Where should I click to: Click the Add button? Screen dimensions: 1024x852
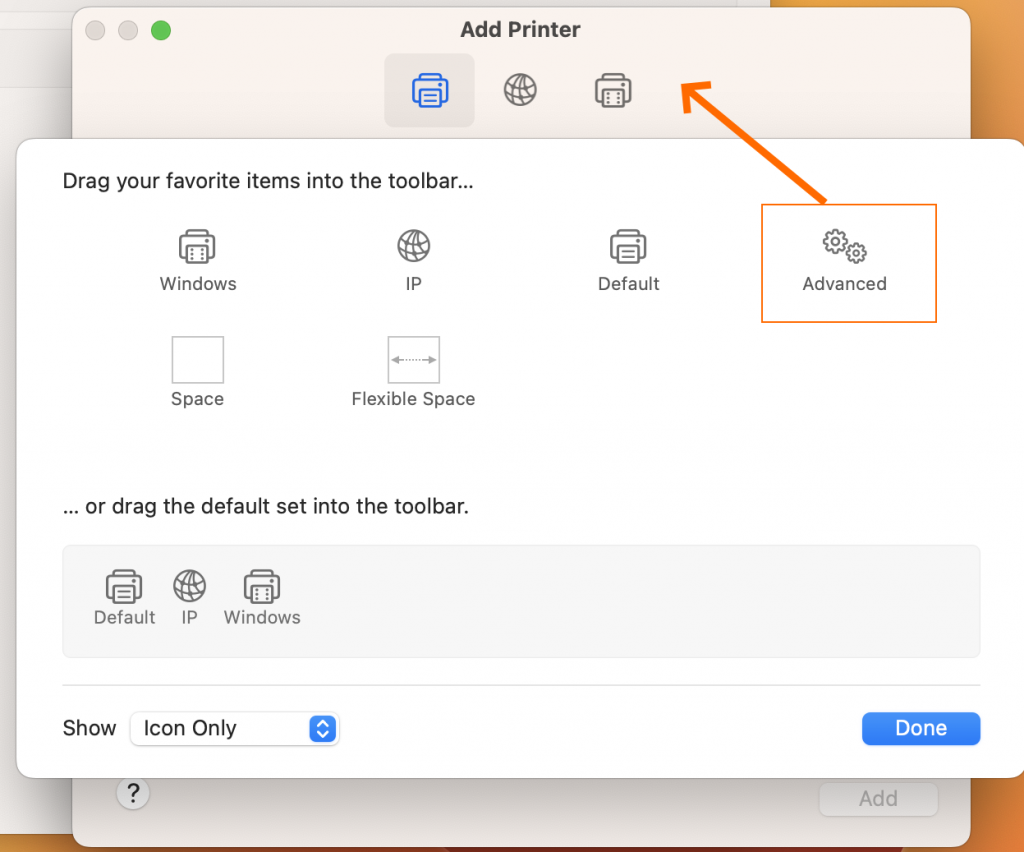[x=877, y=798]
